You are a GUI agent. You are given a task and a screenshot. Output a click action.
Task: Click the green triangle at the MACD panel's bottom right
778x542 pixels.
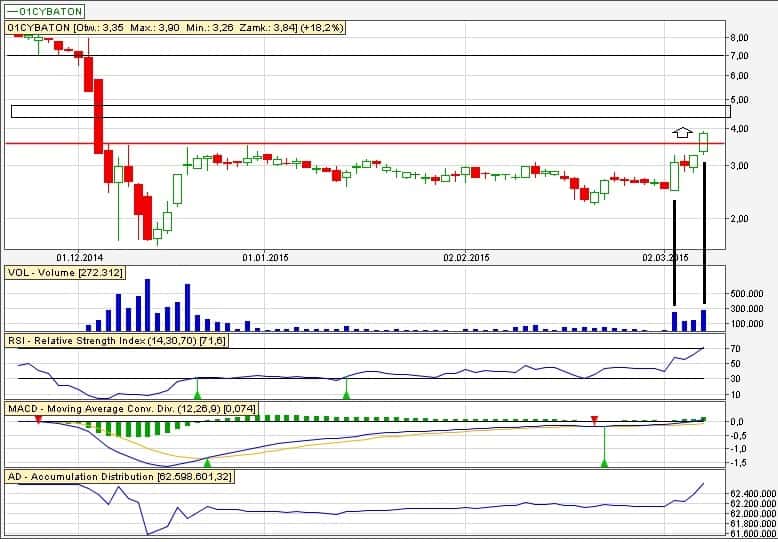pyautogui.click(x=604, y=462)
